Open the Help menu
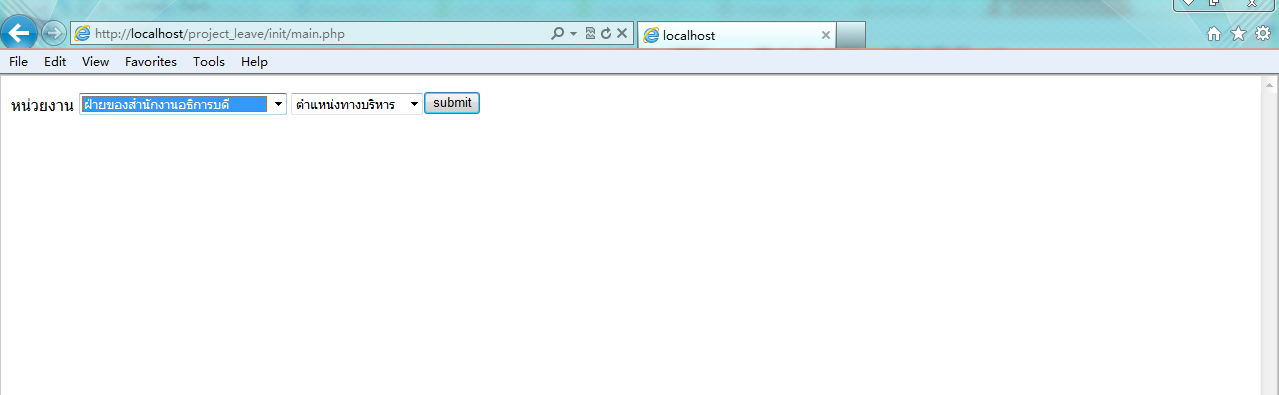 (254, 62)
